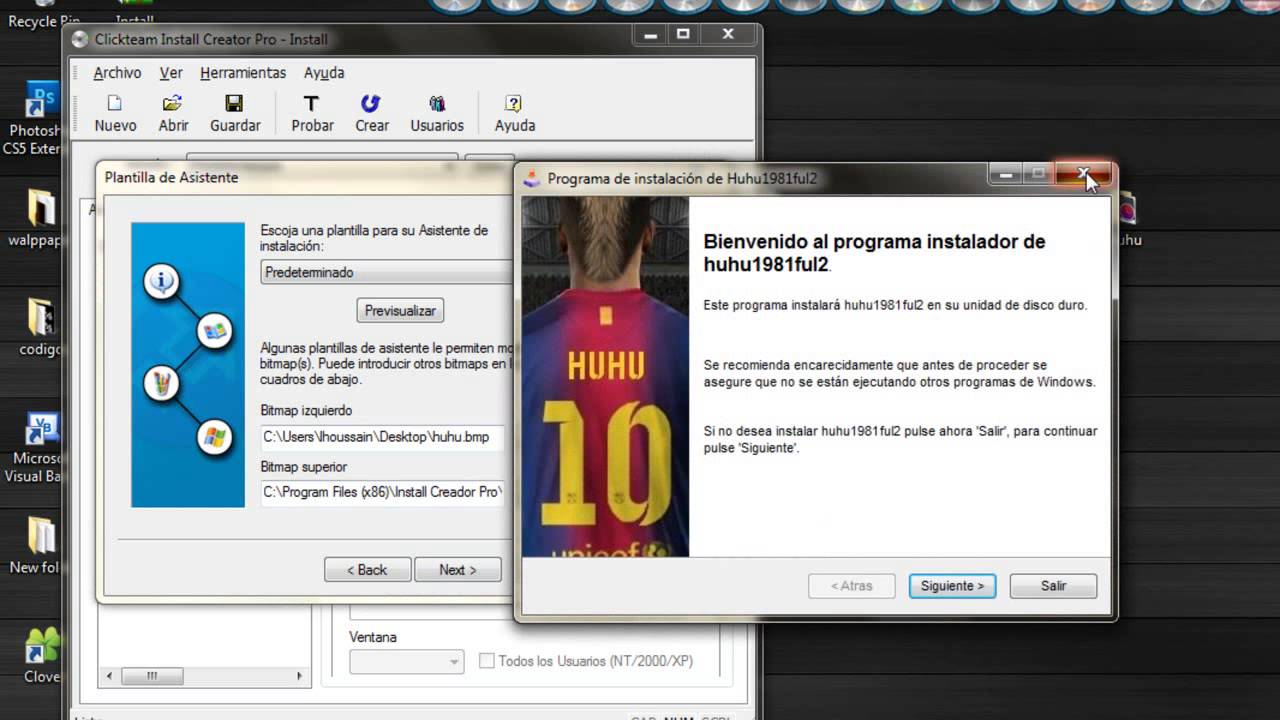Select the codigo folder on desktop
This screenshot has width=1280, height=720.
click(42, 327)
